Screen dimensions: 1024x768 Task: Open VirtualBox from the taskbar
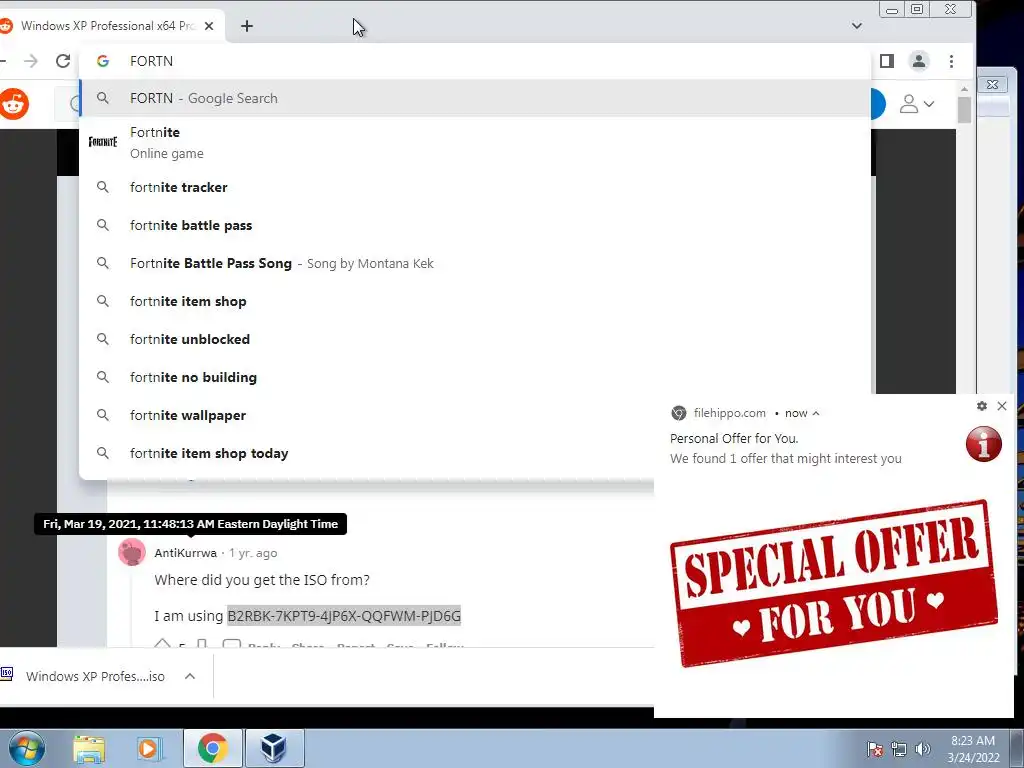pos(274,748)
